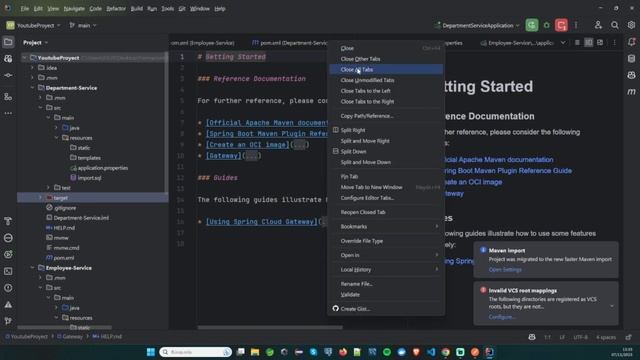Open Code With Me user icon
Screen dimensions: 640x360
(598, 25)
